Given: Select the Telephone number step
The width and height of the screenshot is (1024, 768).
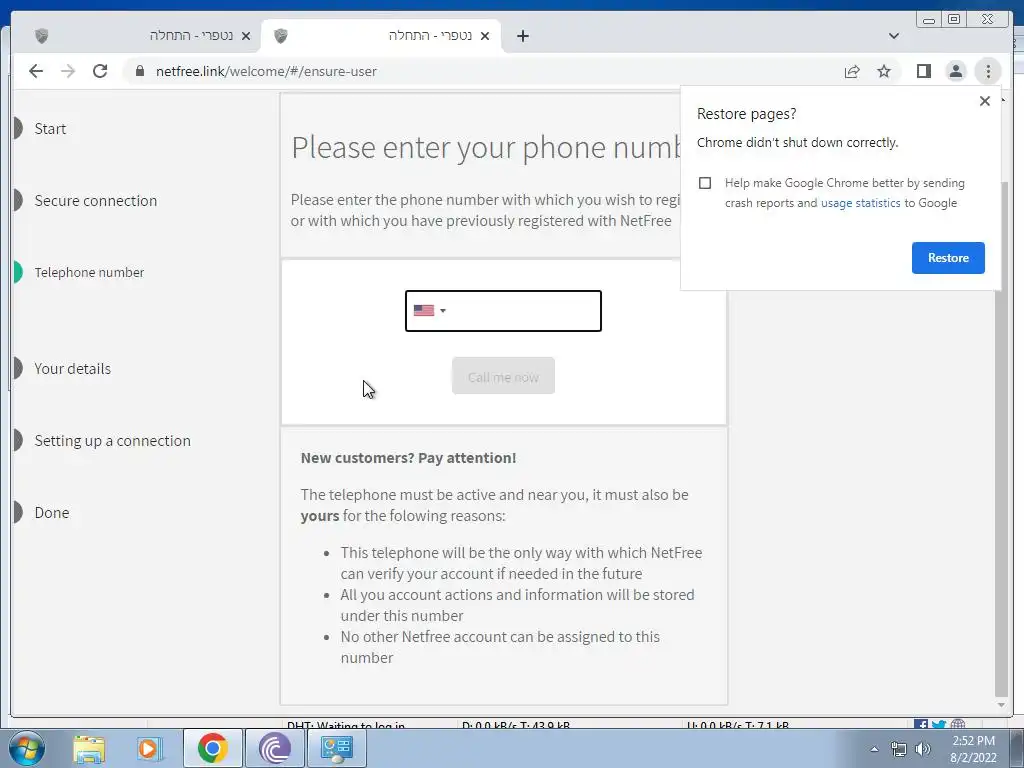Looking at the screenshot, I should tap(89, 272).
